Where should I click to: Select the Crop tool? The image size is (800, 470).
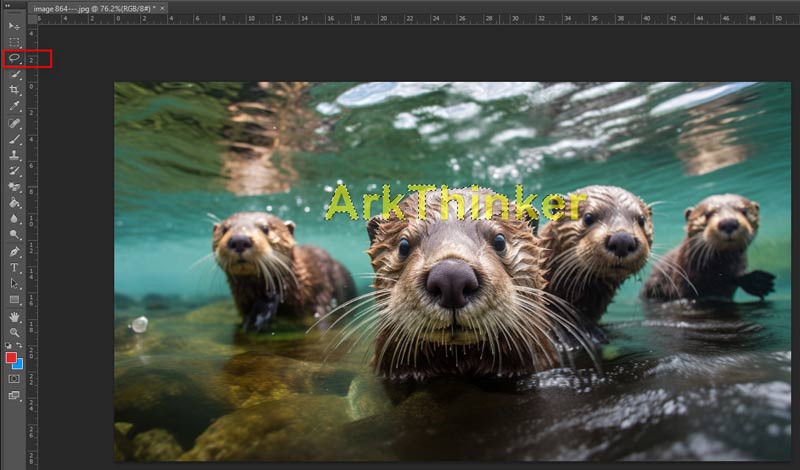14,90
